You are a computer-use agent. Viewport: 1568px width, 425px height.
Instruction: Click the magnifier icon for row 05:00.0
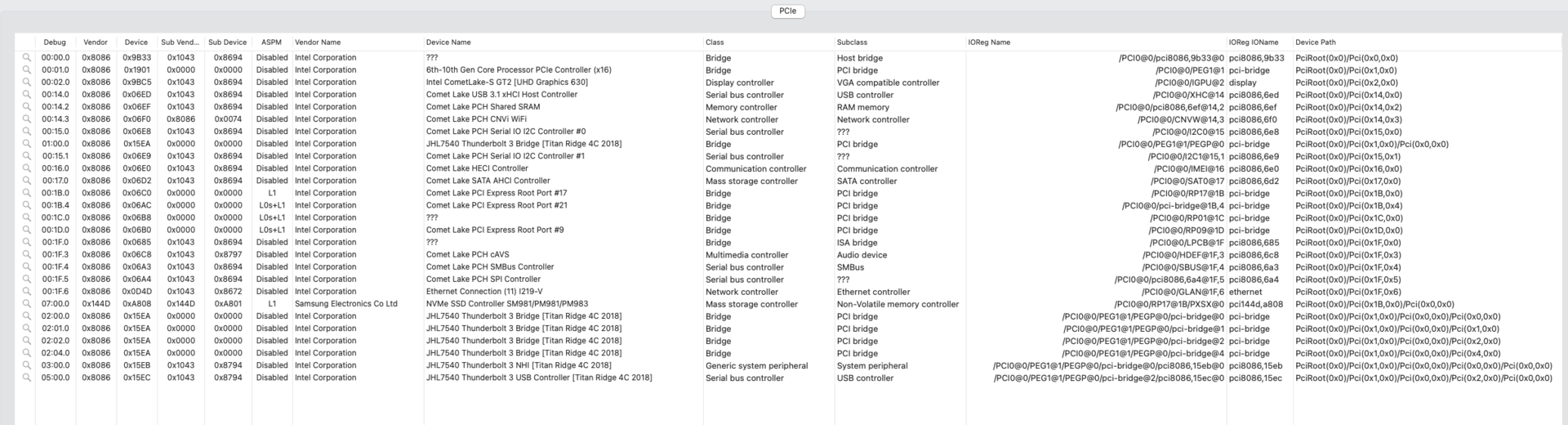pyautogui.click(x=27, y=378)
